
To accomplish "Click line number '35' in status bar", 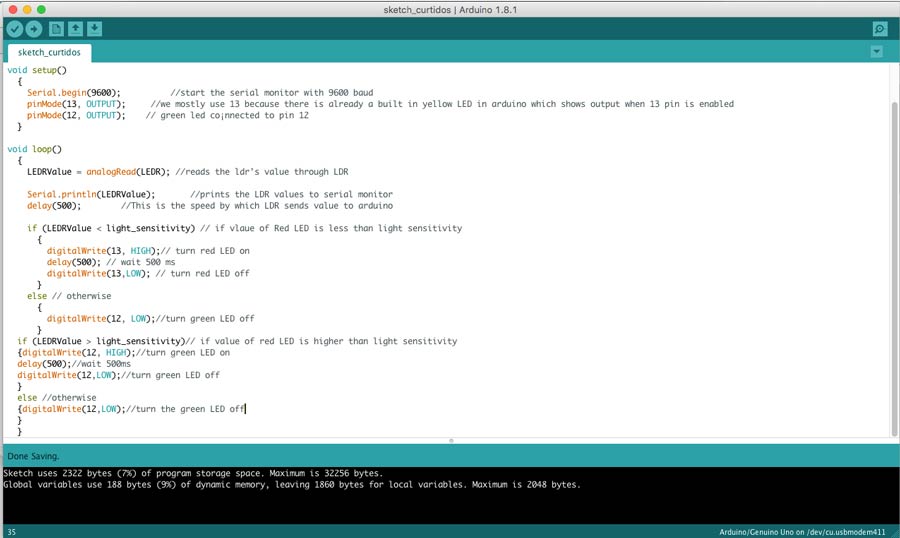I will coord(11,532).
